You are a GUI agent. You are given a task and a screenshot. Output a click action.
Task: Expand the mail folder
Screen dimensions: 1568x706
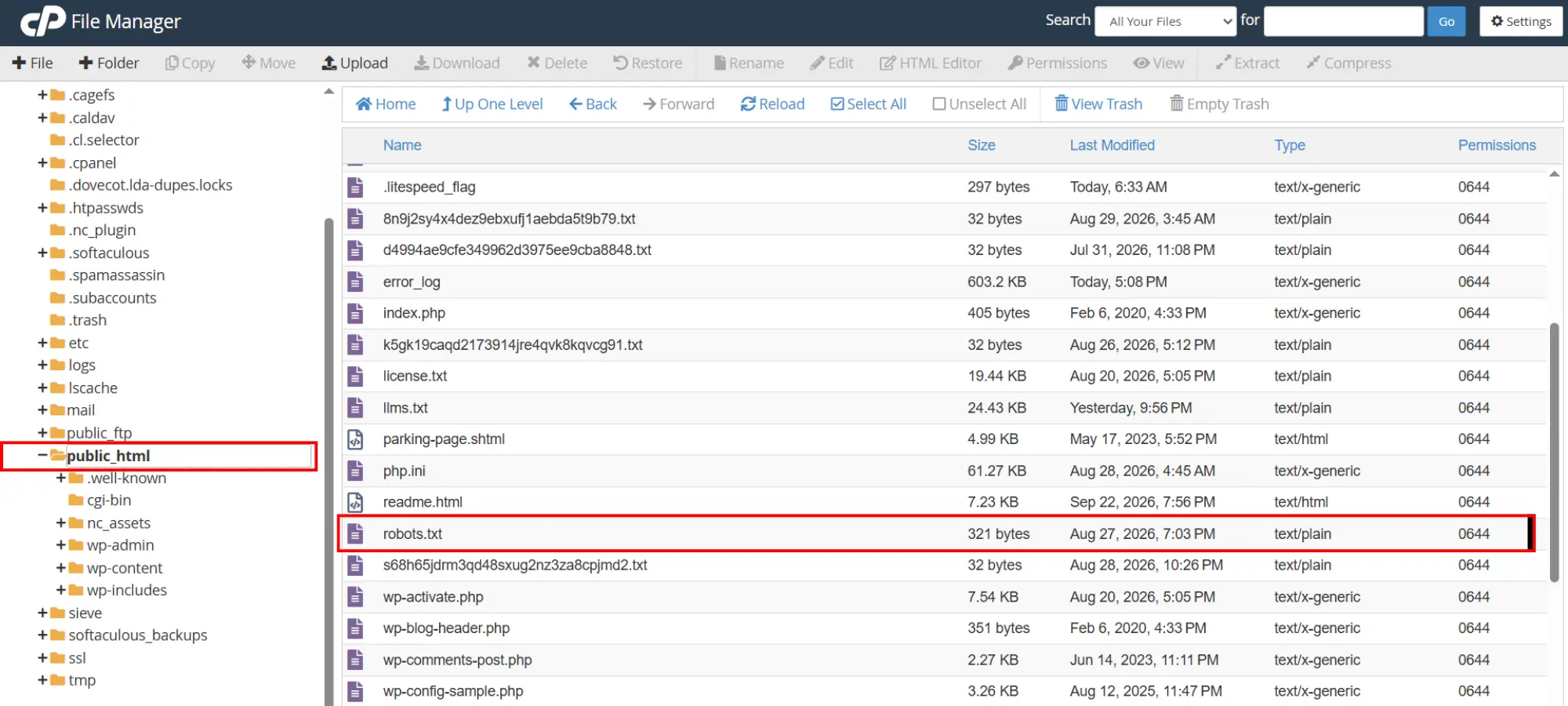click(42, 409)
